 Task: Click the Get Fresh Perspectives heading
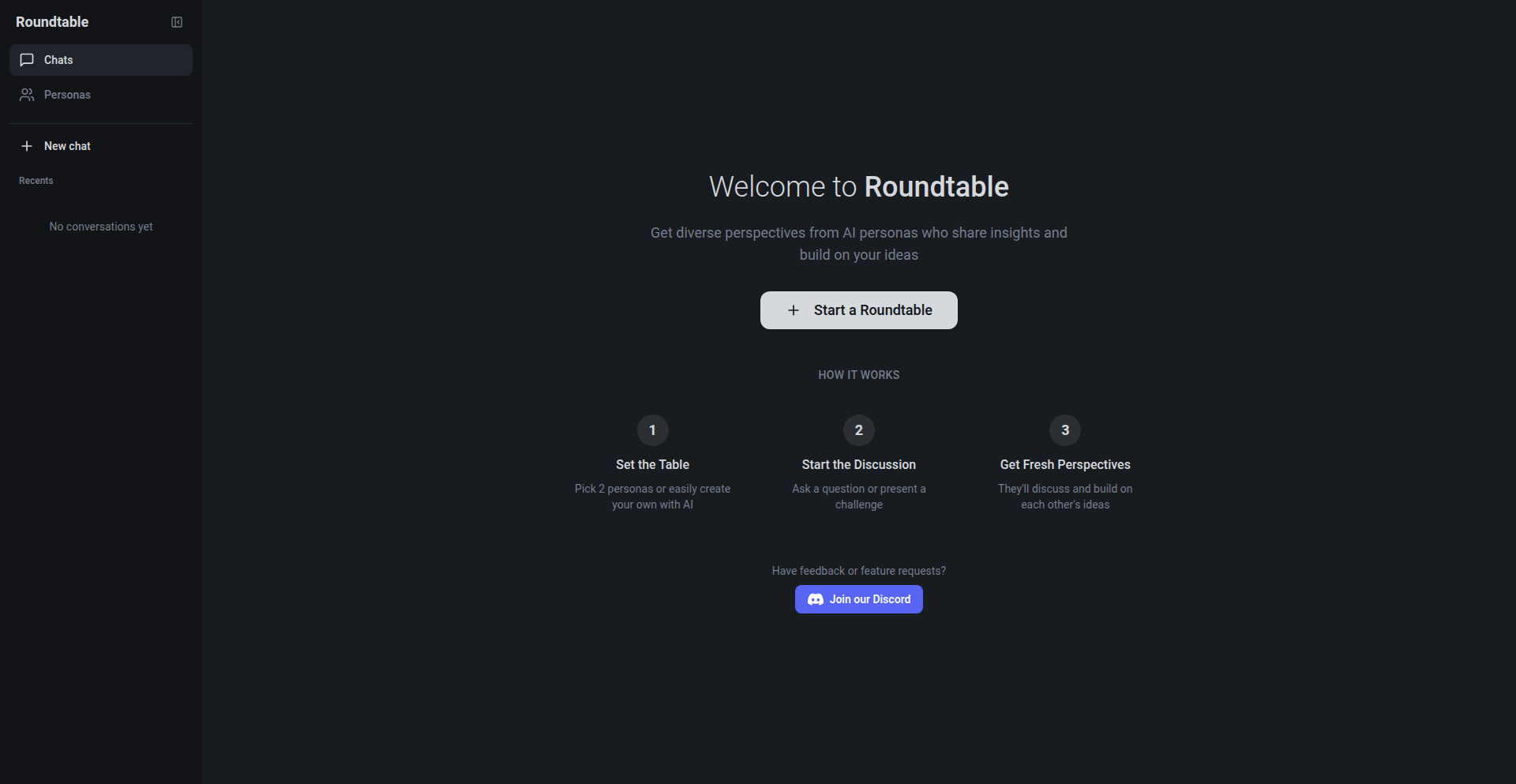pyautogui.click(x=1064, y=464)
